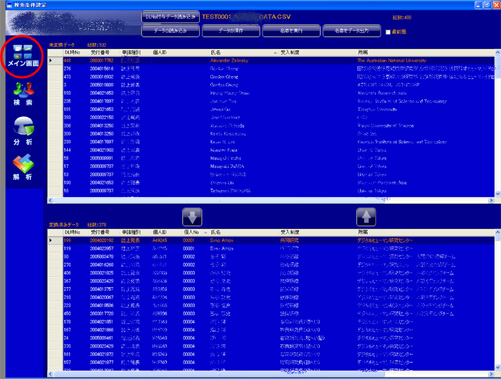Viewport: 501px width, 379px height.
Task: Sort upper table by 個人ID column
Action: (x=180, y=52)
